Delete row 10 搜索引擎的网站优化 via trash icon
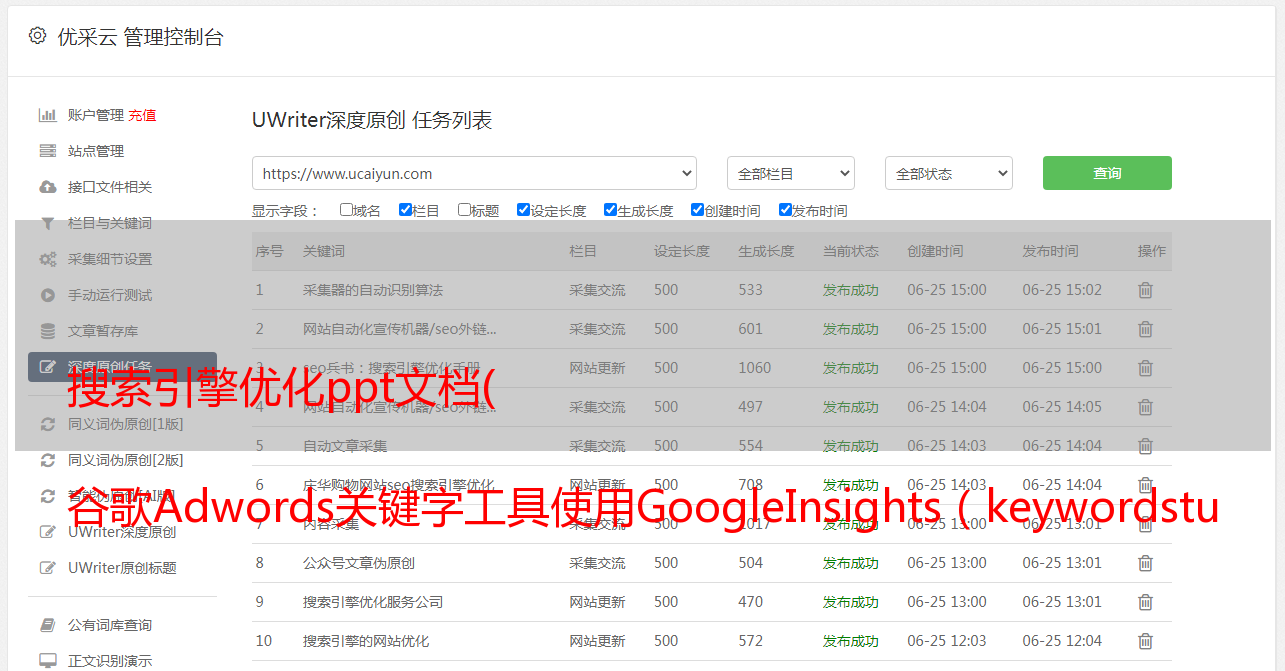Screen dimensions: 1285x671 click(x=1146, y=641)
